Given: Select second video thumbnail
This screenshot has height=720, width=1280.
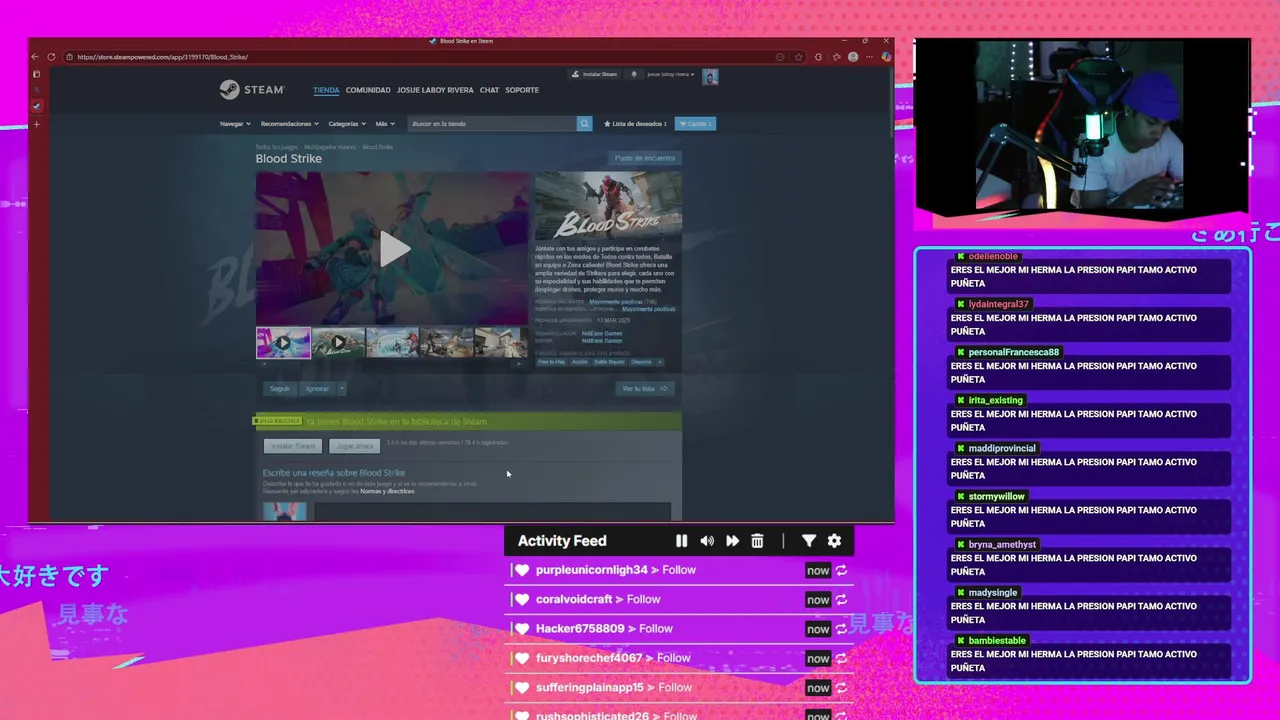Looking at the screenshot, I should tap(338, 343).
